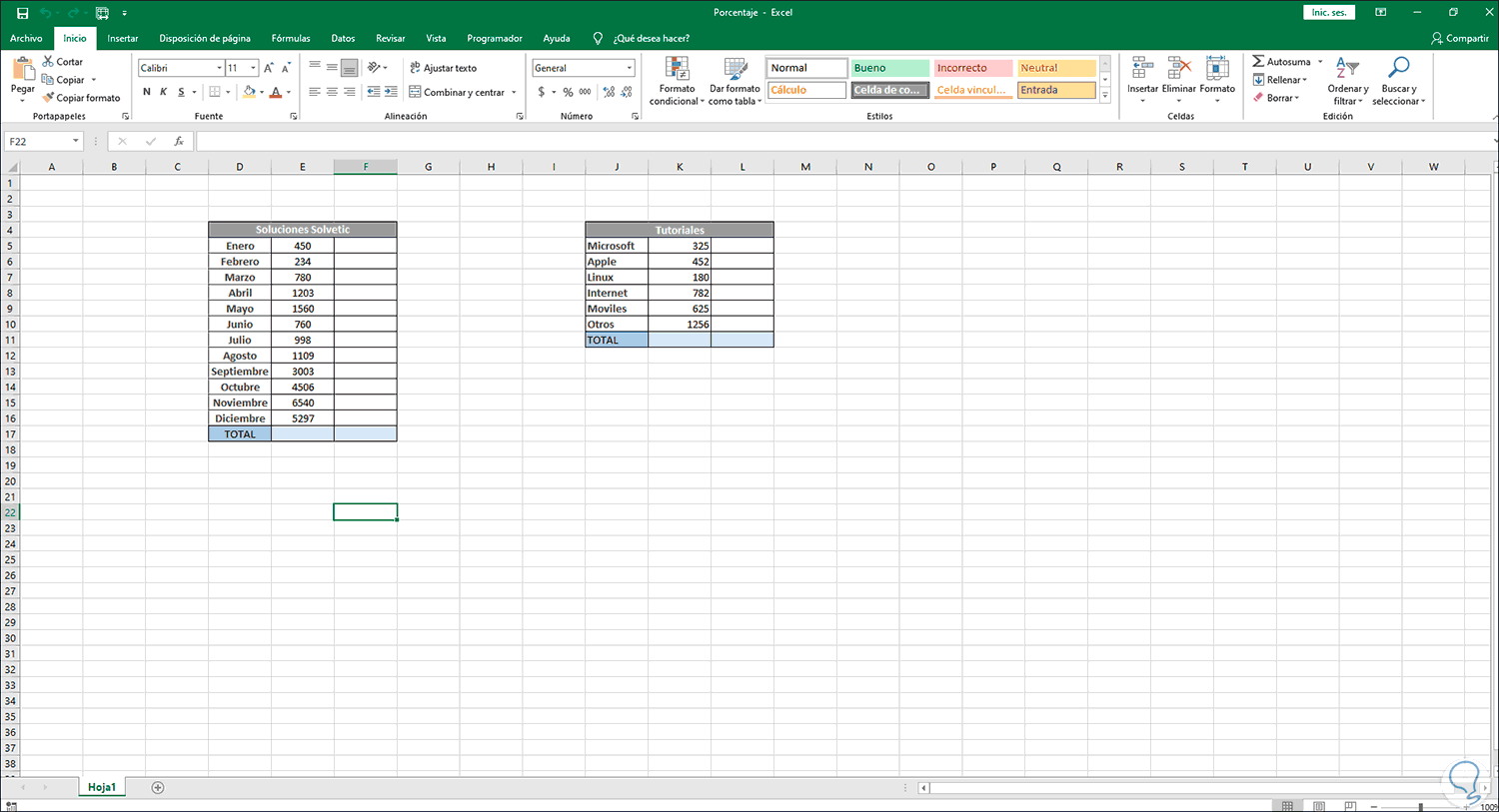Toggle bold N formatting
Screen dimensions: 1499x812
[147, 92]
